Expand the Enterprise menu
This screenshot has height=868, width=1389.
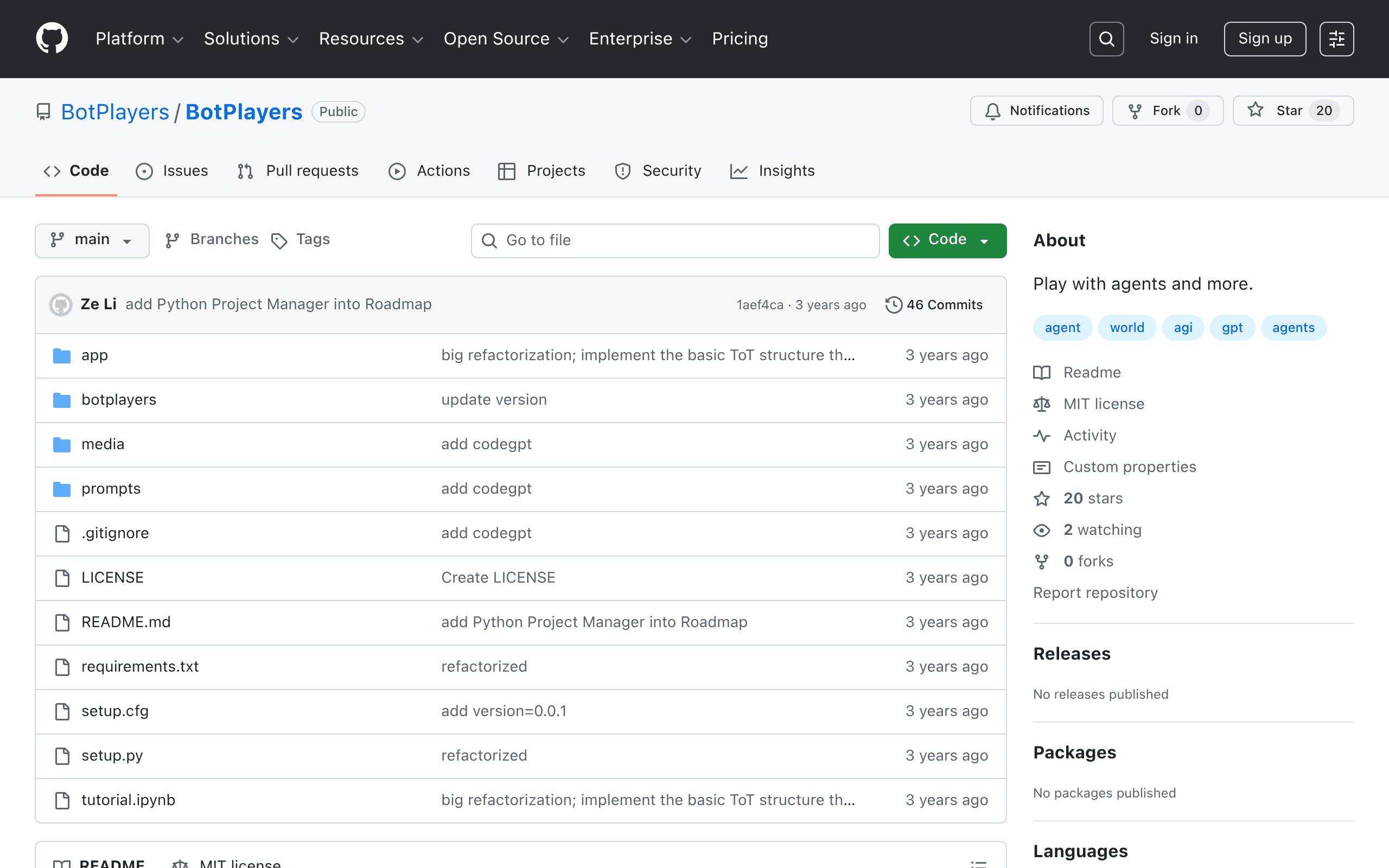(x=640, y=39)
